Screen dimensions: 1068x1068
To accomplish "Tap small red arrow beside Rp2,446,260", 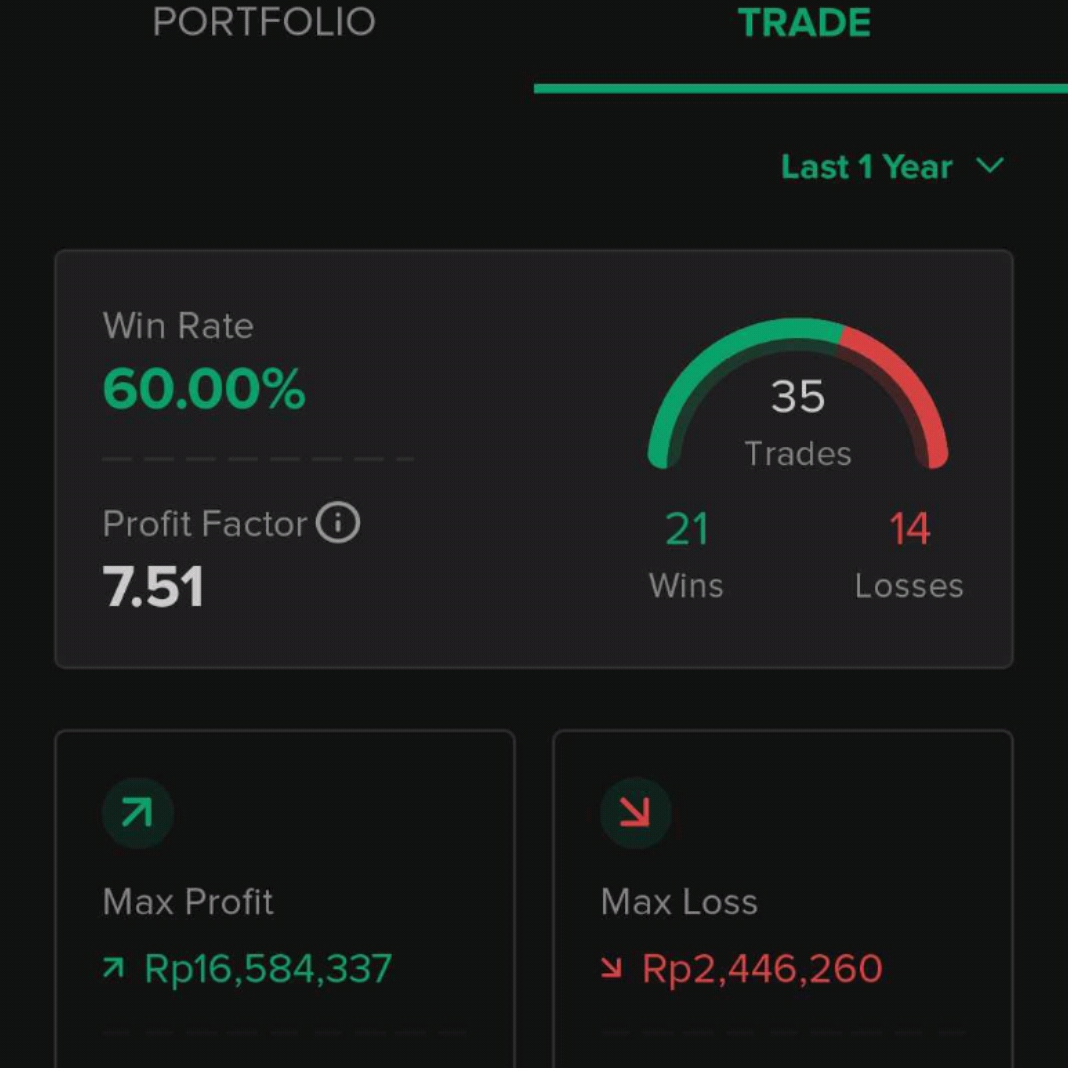I will pyautogui.click(x=611, y=968).
